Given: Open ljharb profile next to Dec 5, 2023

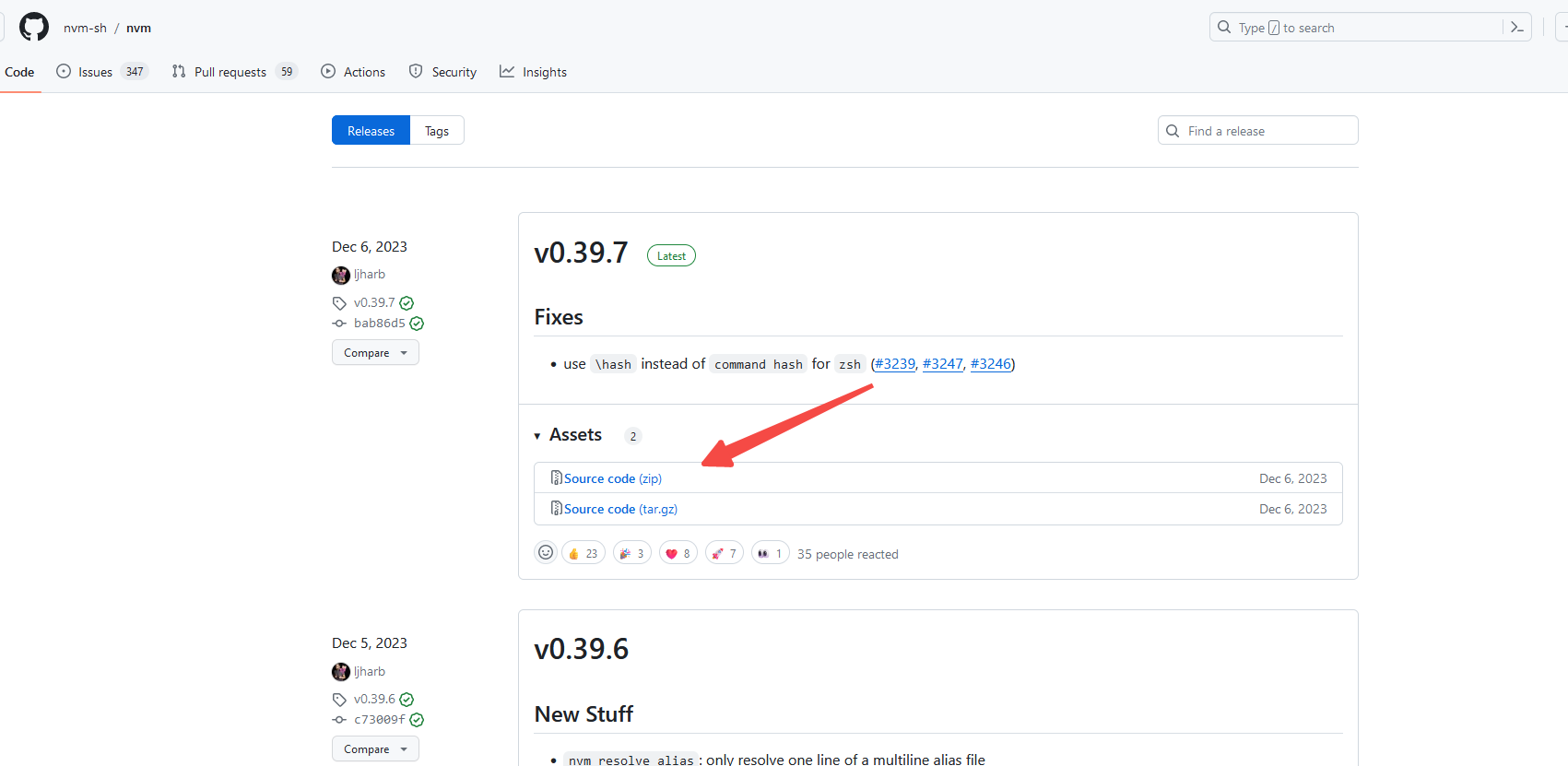Looking at the screenshot, I should pyautogui.click(x=370, y=672).
